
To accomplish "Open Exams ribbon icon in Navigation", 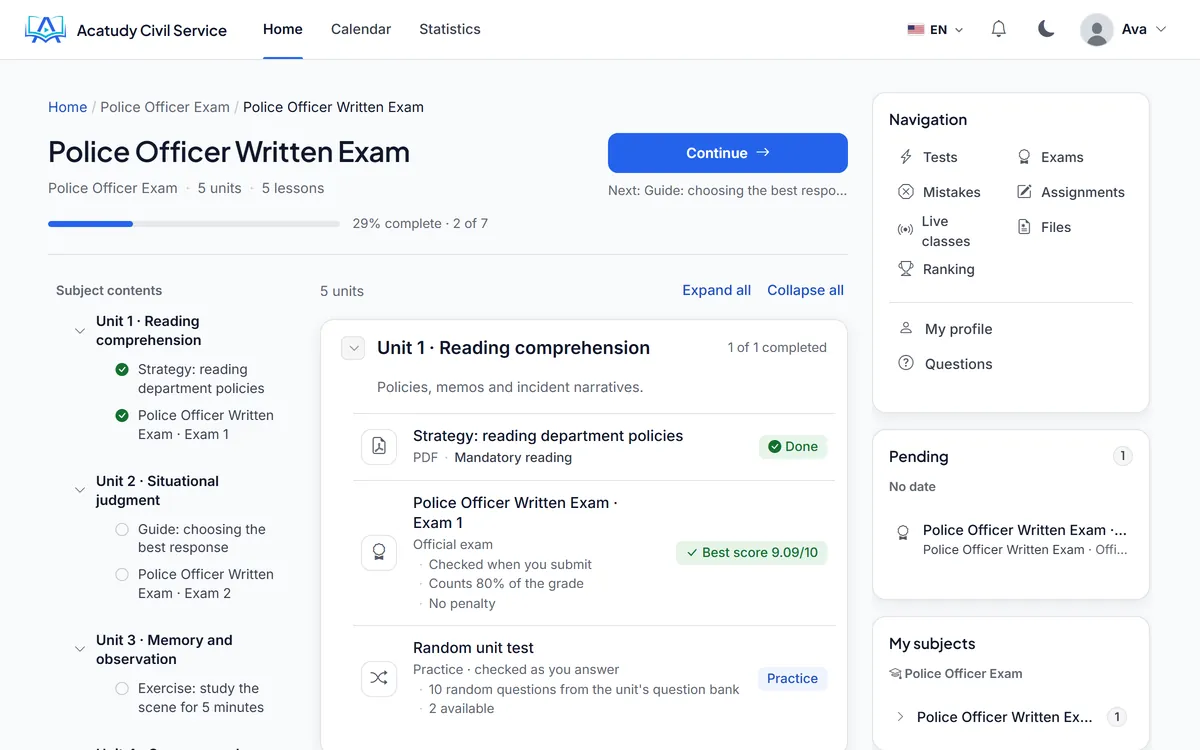I will [x=1024, y=157].
